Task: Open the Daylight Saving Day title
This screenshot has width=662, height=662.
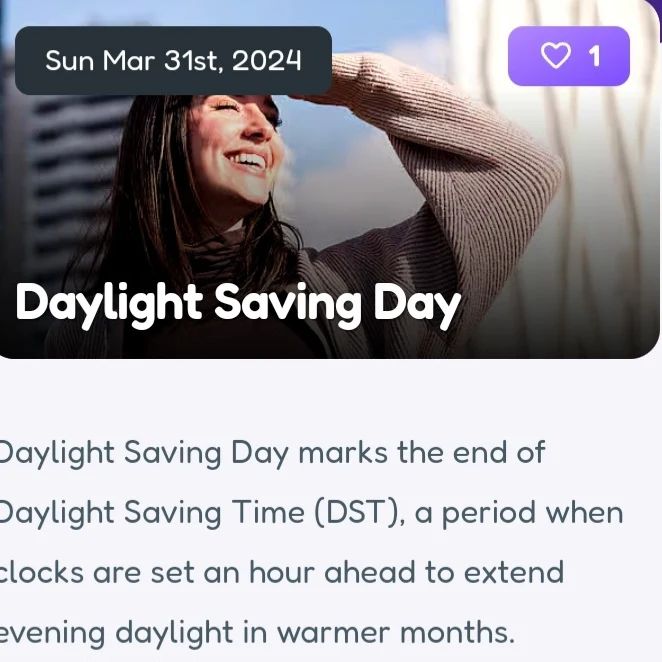Action: [238, 303]
